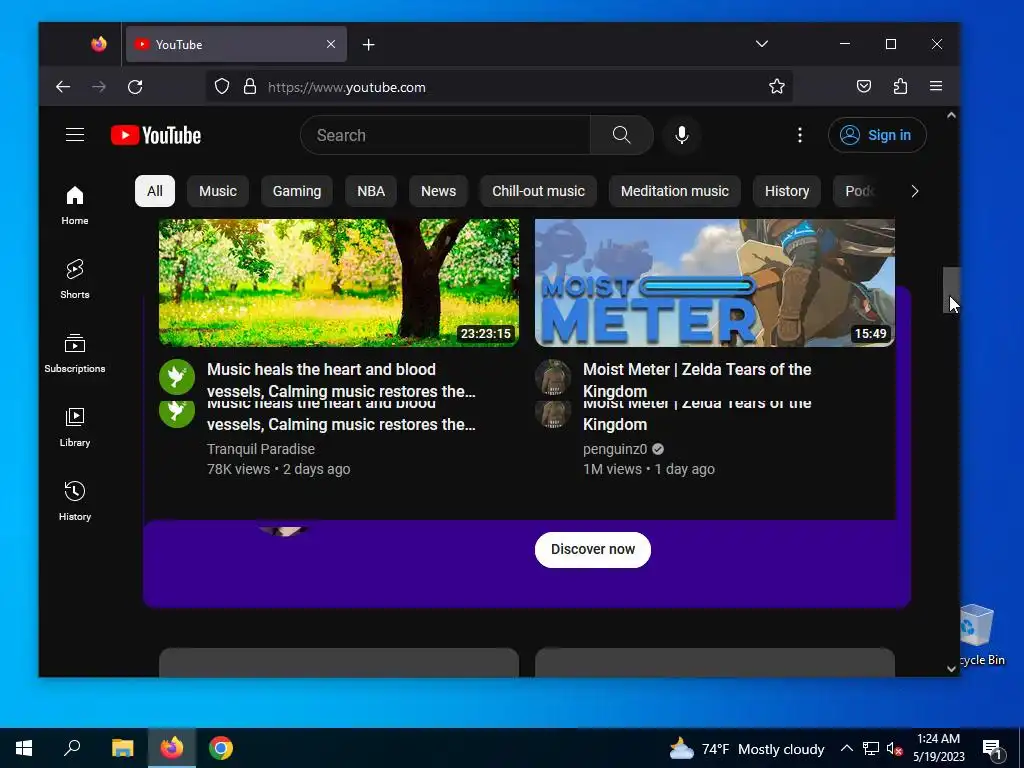Click scrollbar up arrow

point(952,116)
